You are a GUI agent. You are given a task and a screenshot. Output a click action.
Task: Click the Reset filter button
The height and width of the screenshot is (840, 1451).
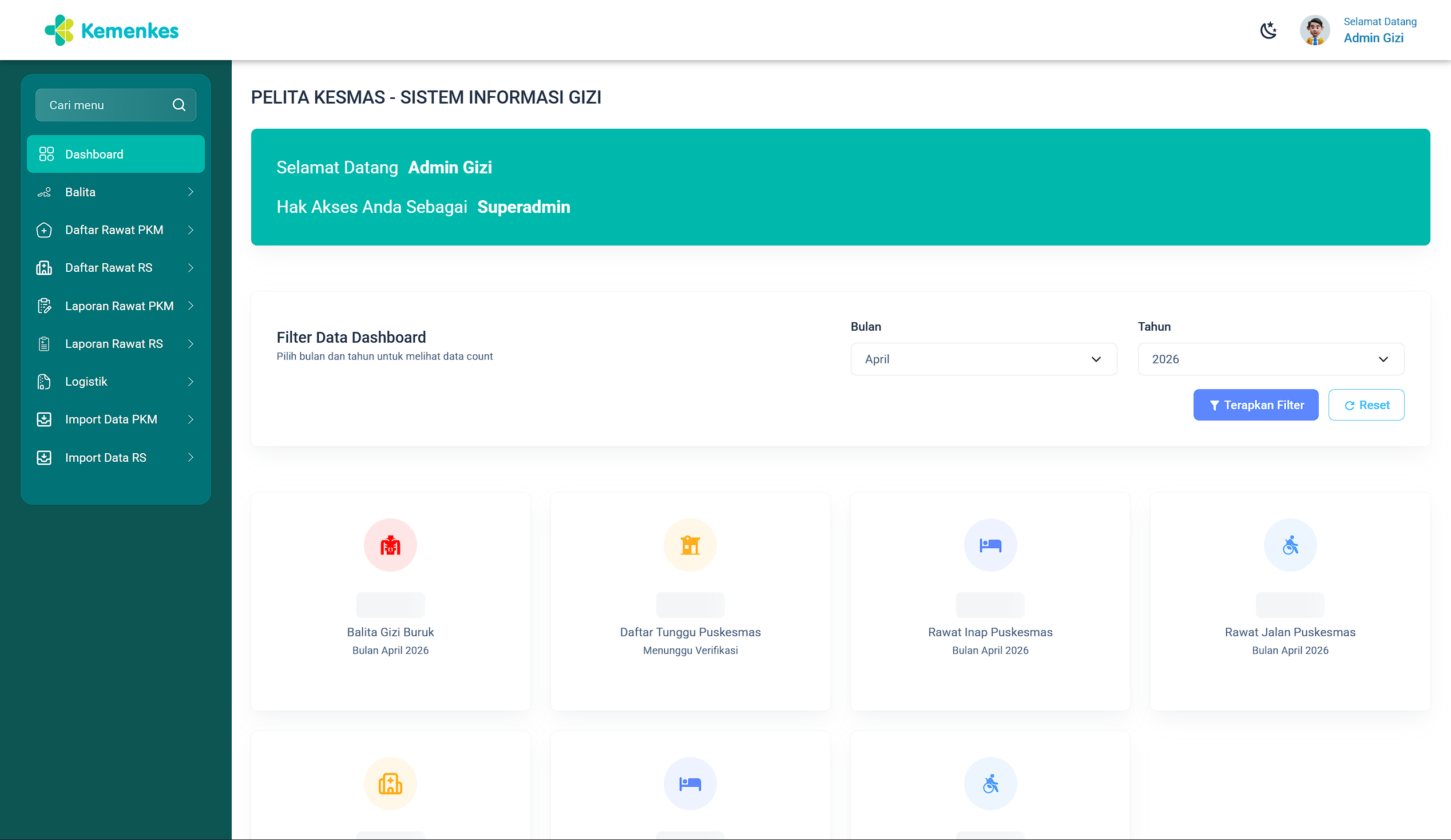click(x=1366, y=405)
